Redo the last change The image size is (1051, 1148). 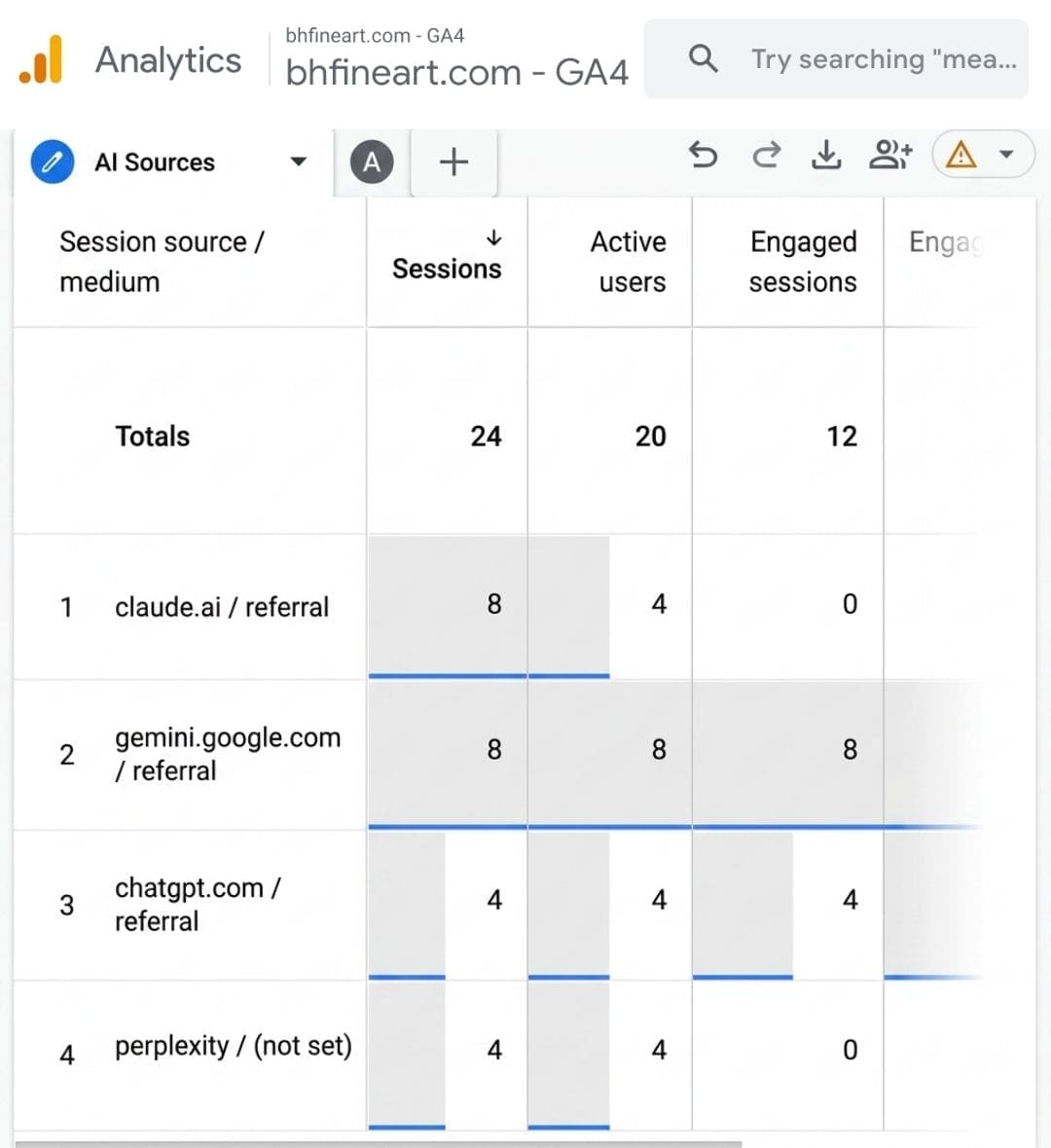(x=766, y=156)
